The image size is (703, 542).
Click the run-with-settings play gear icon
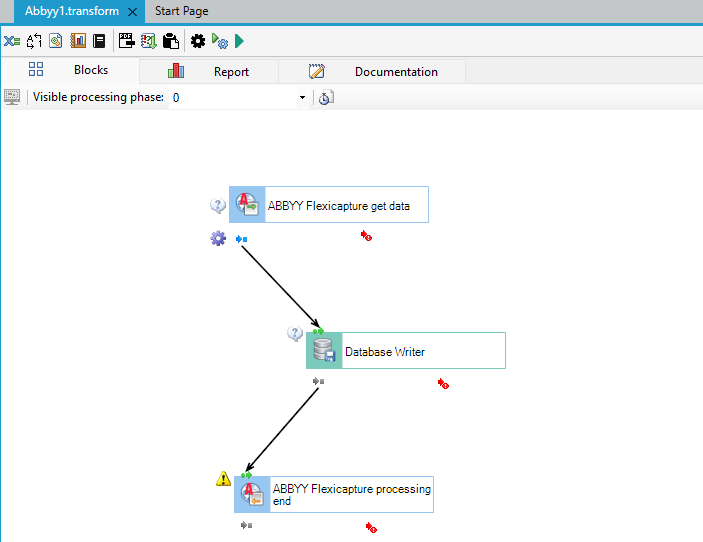tap(220, 41)
